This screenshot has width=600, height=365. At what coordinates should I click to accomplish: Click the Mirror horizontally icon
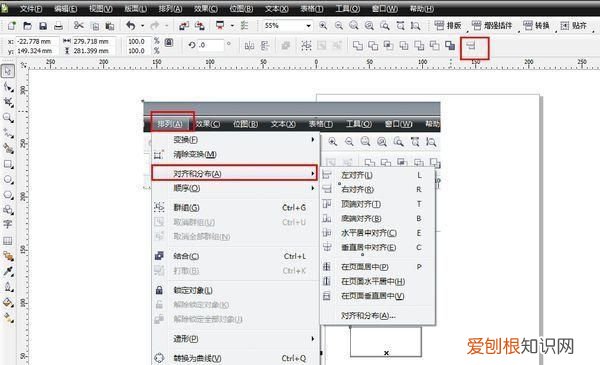coord(249,46)
